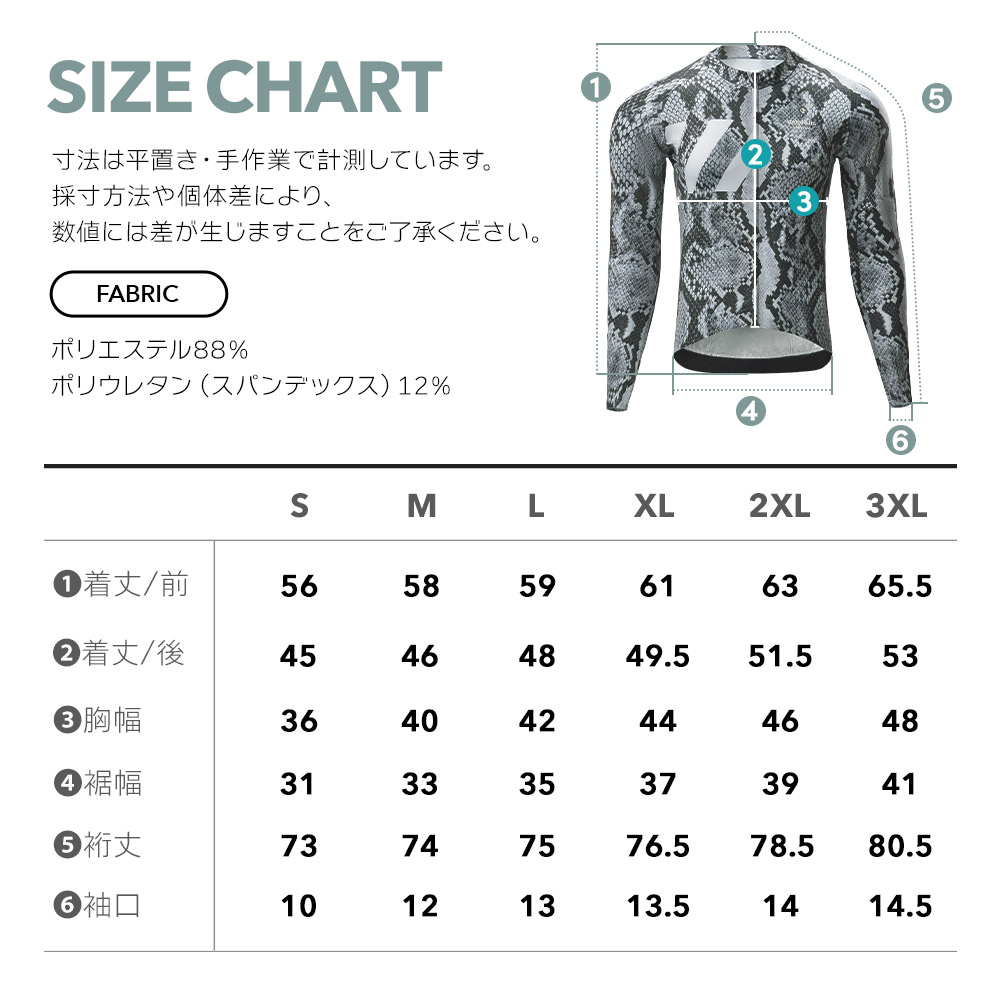The height and width of the screenshot is (1000, 1000).
Task: Click the 40 chest width value for M
Action: point(420,721)
